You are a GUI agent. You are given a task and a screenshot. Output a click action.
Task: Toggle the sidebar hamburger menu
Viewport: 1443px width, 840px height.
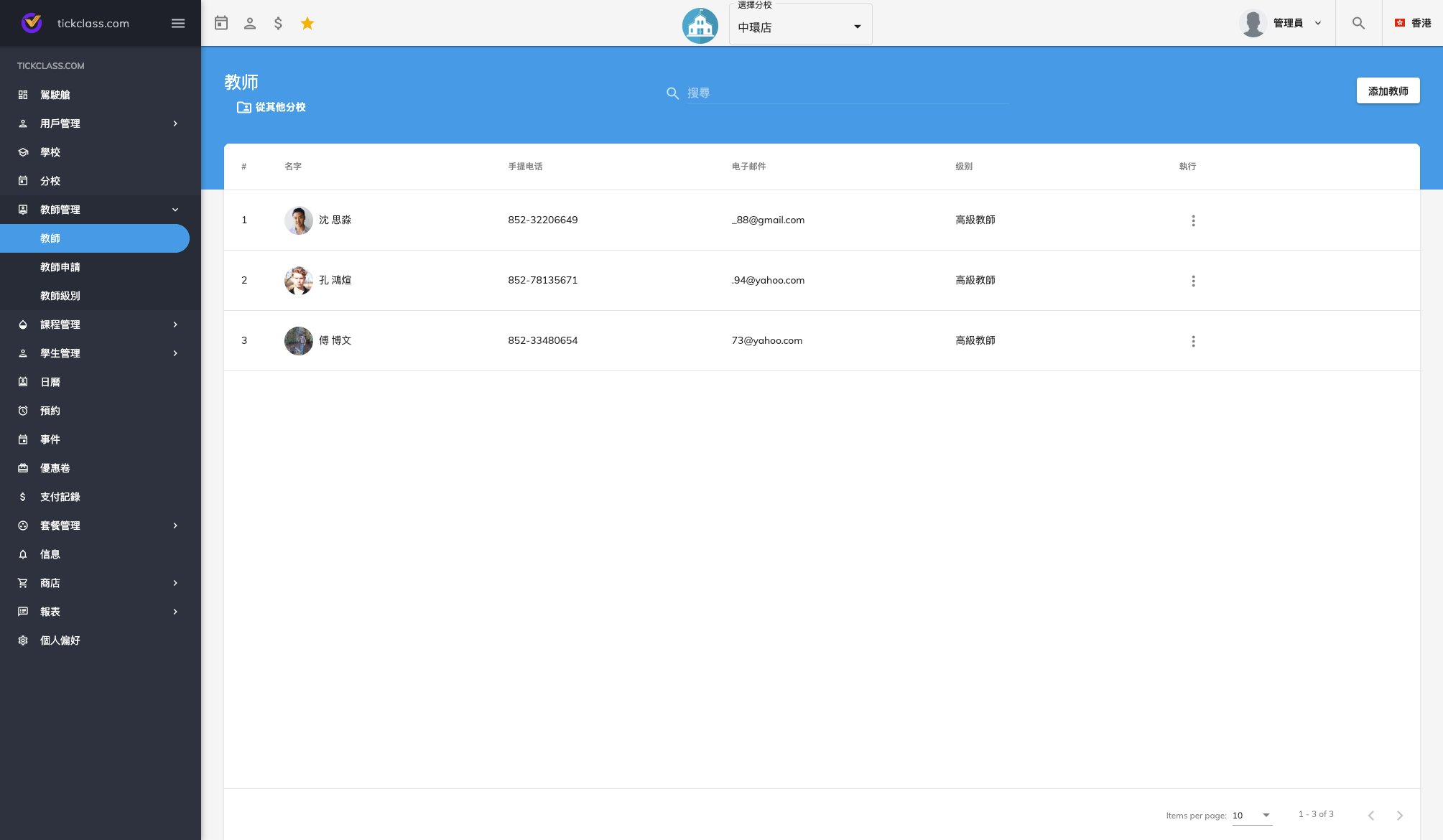178,24
